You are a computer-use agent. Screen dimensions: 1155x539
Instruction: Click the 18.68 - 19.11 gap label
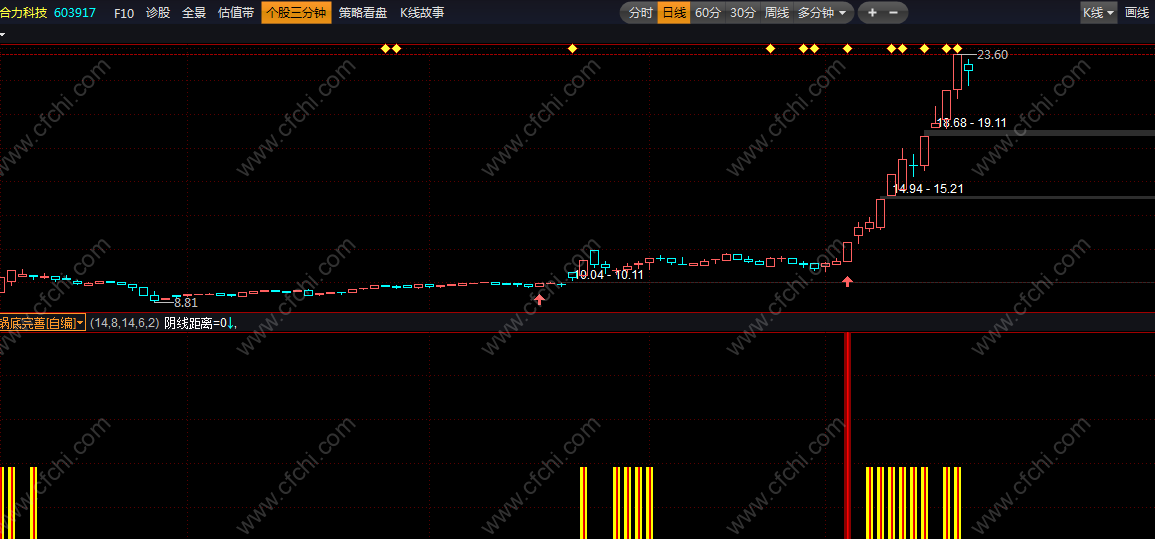[x=971, y=123]
